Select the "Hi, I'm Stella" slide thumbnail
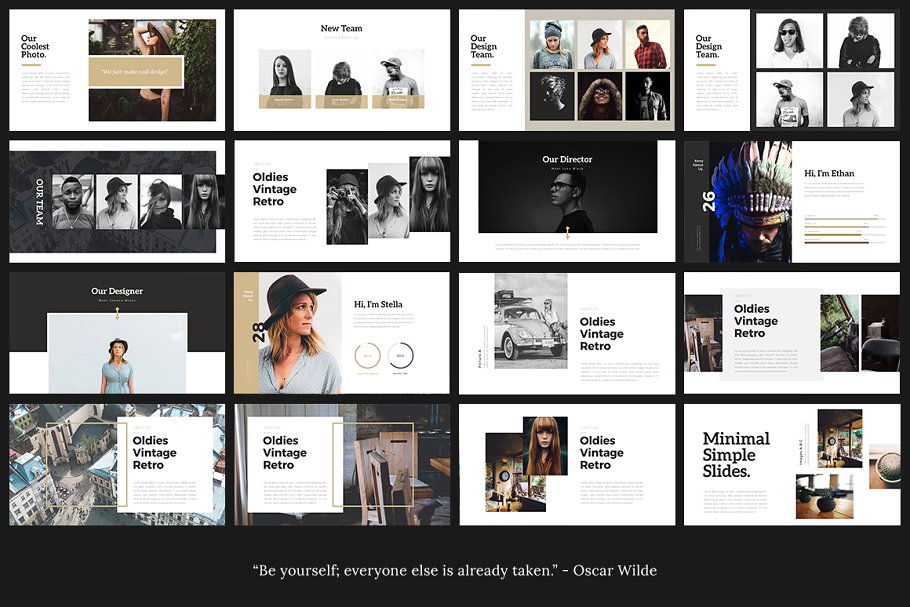This screenshot has width=910, height=607. tap(342, 331)
